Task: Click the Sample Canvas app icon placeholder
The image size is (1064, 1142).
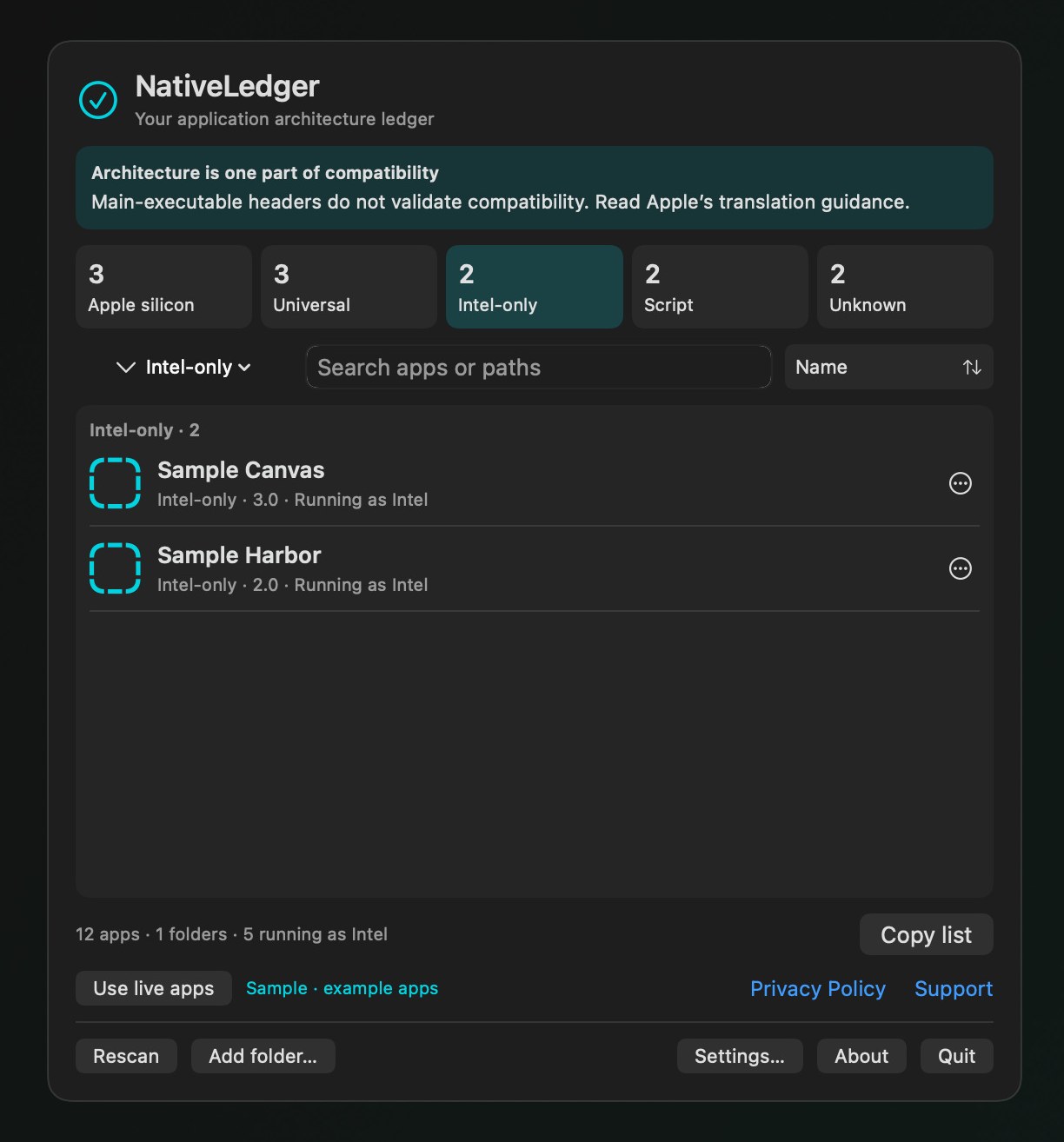Action: click(115, 483)
